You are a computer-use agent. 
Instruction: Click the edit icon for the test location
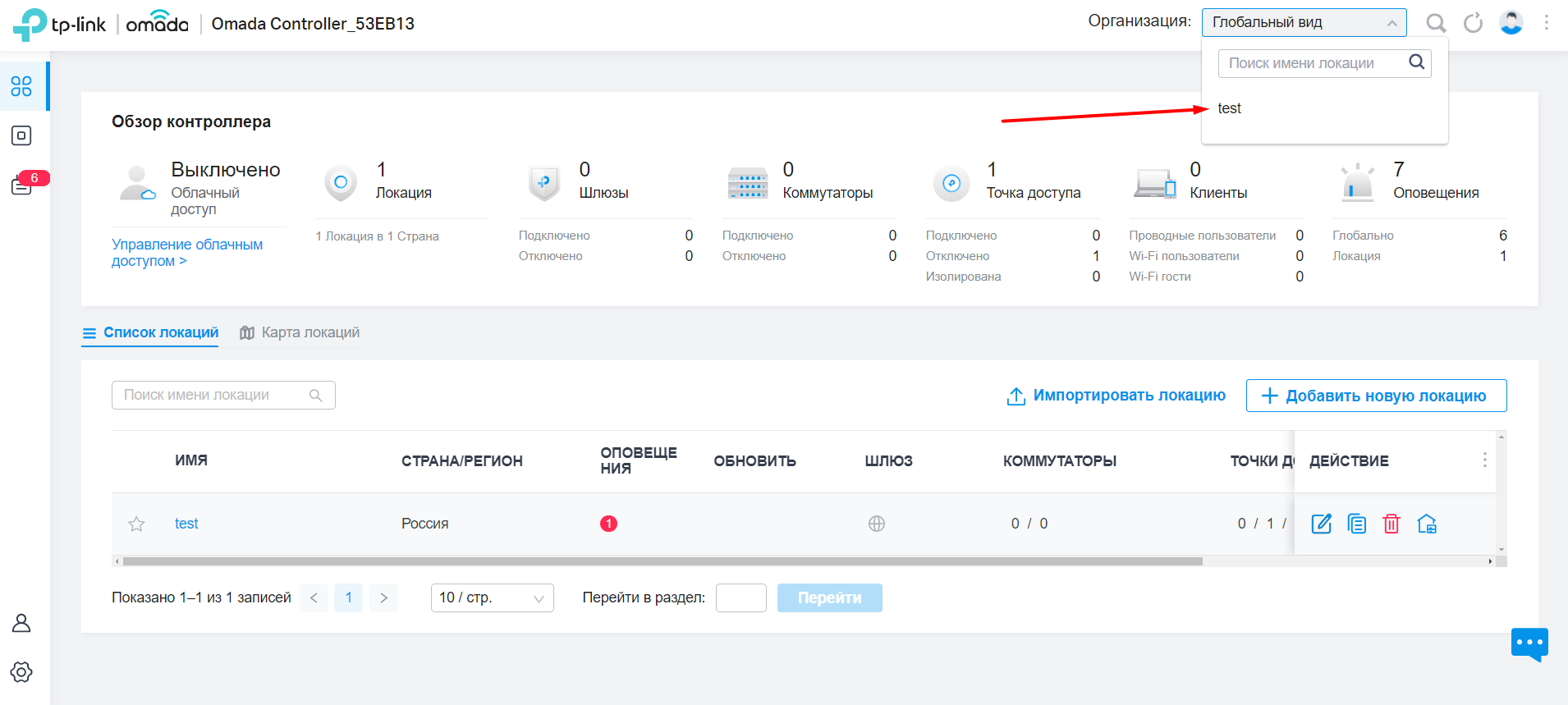click(x=1321, y=524)
